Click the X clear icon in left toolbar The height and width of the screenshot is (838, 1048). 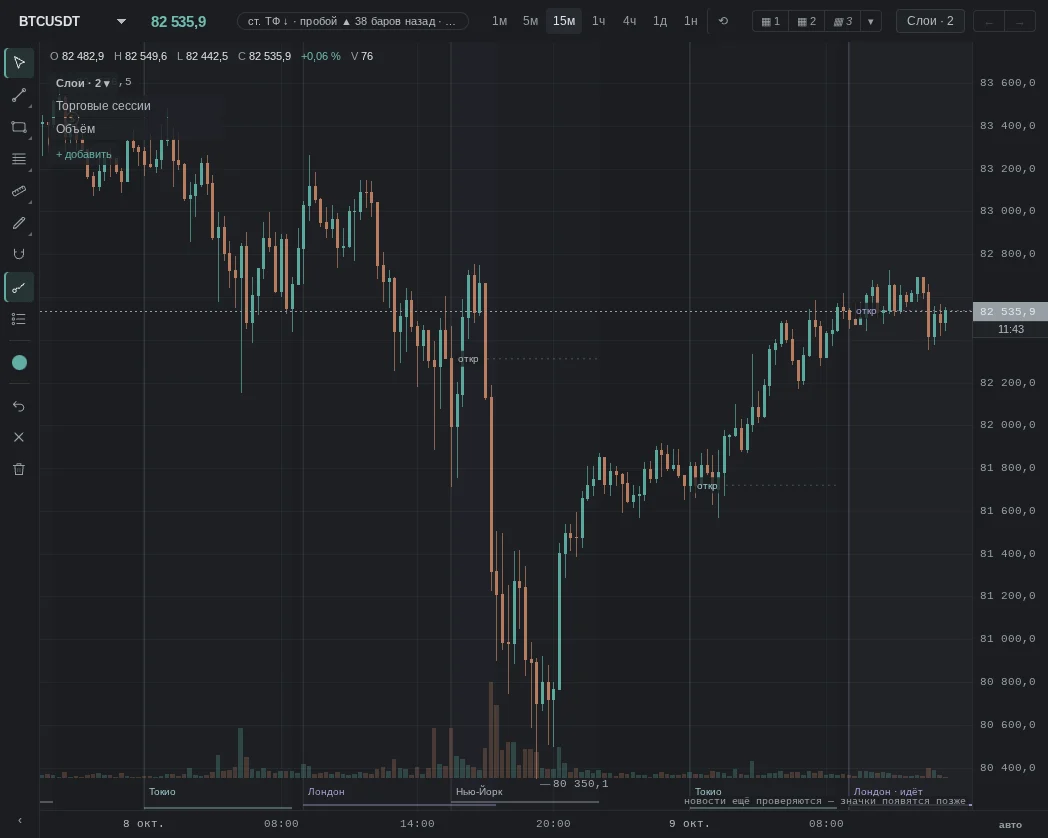point(19,437)
